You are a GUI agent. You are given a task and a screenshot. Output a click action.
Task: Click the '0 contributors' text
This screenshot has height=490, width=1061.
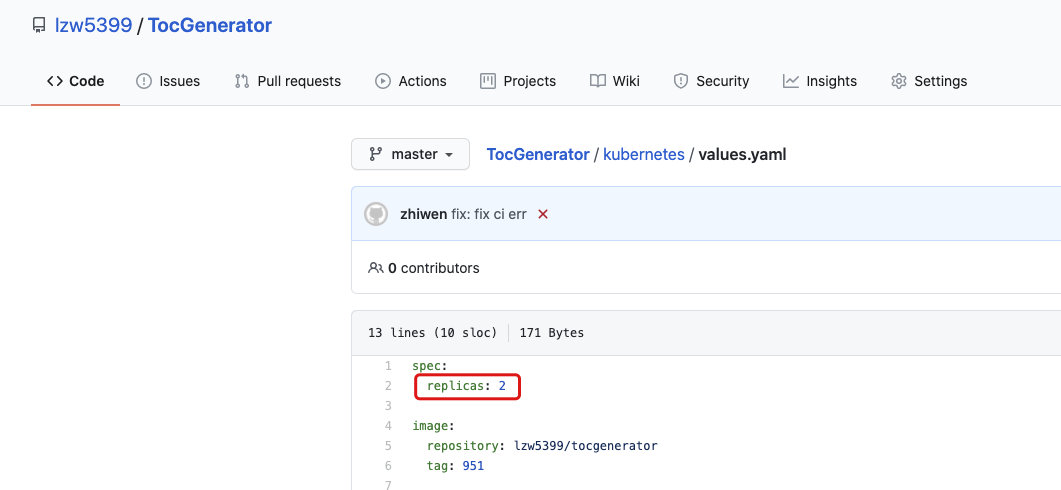click(x=433, y=268)
